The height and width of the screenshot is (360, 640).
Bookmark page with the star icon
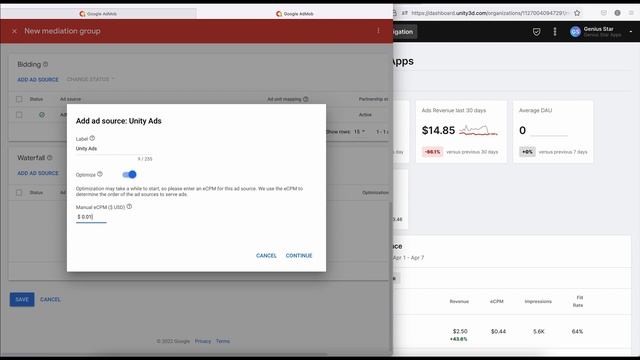point(577,13)
